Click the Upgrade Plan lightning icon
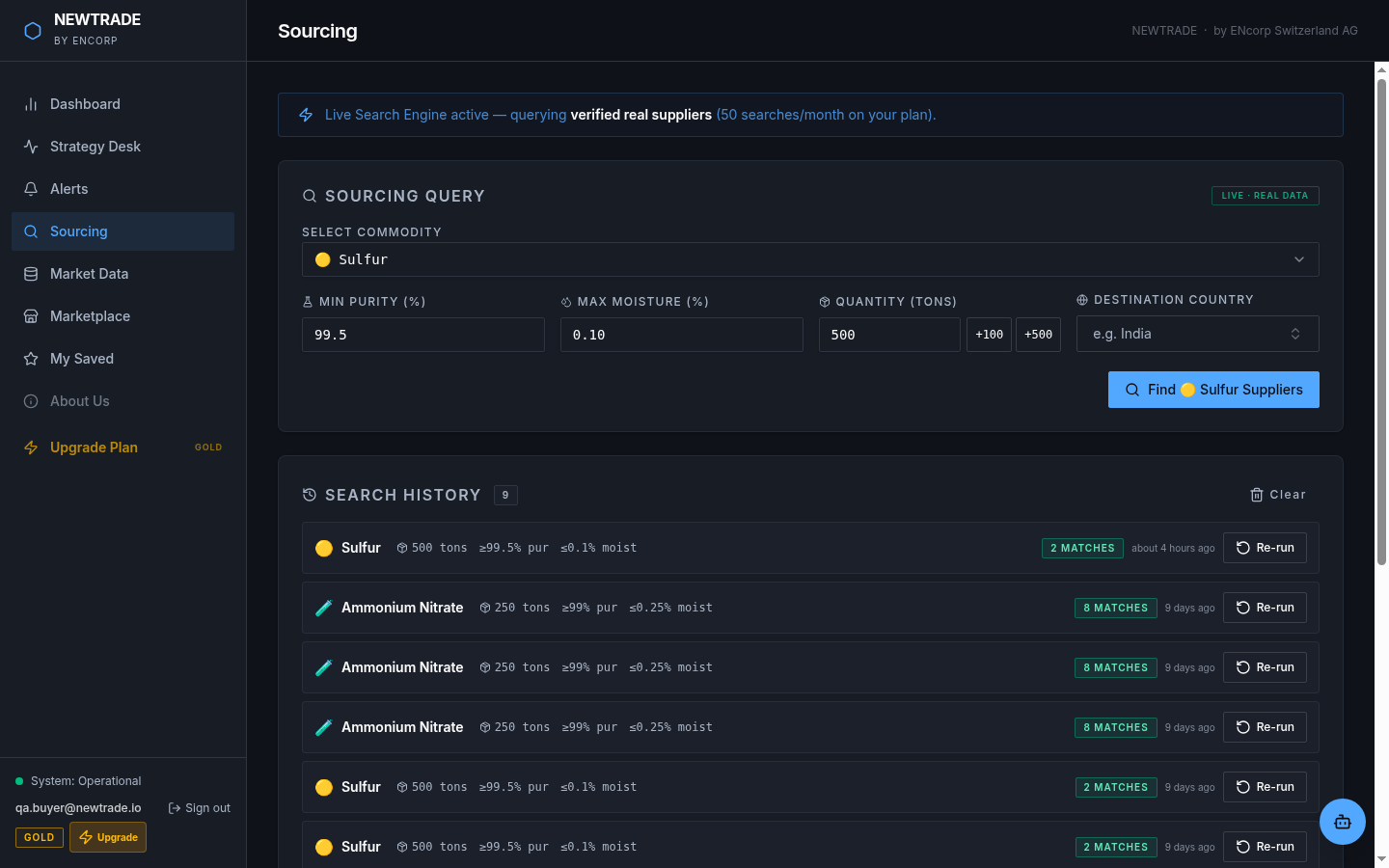Screen dimensions: 1389x868 (31, 448)
